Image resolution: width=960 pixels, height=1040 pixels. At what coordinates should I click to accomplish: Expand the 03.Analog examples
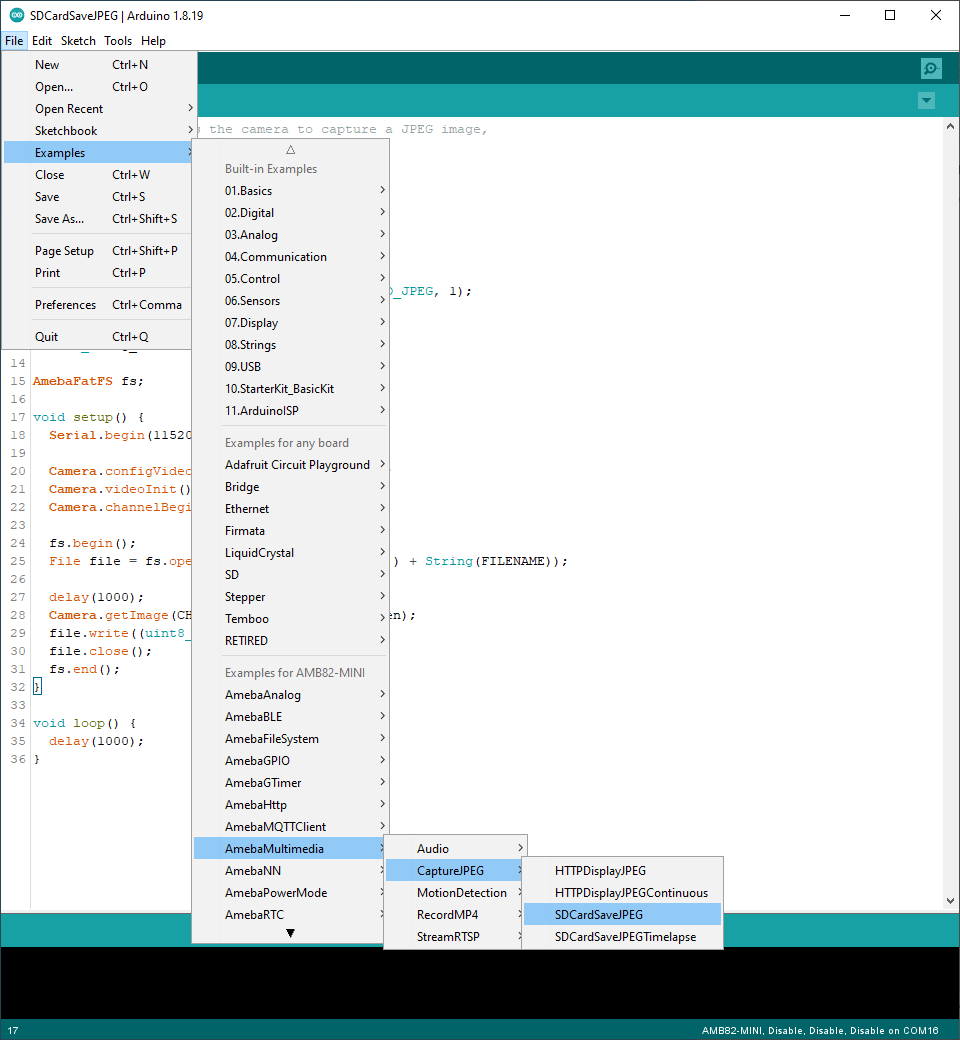[291, 234]
